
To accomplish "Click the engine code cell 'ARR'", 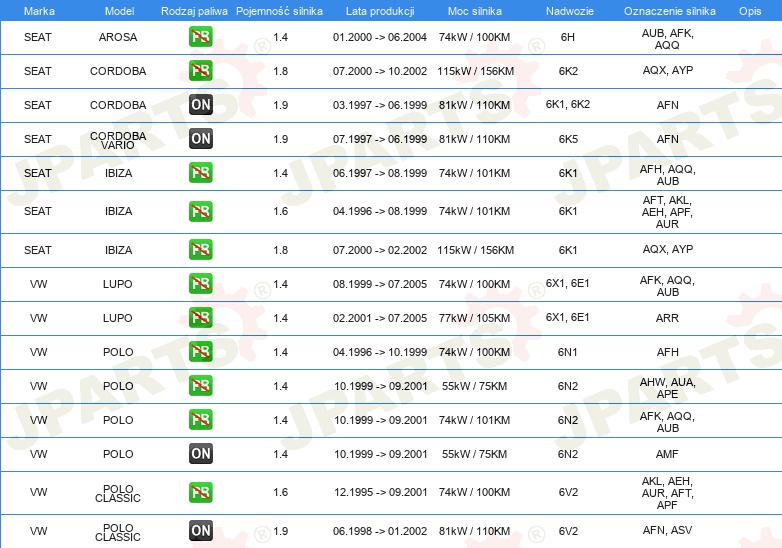I will 667,318.
